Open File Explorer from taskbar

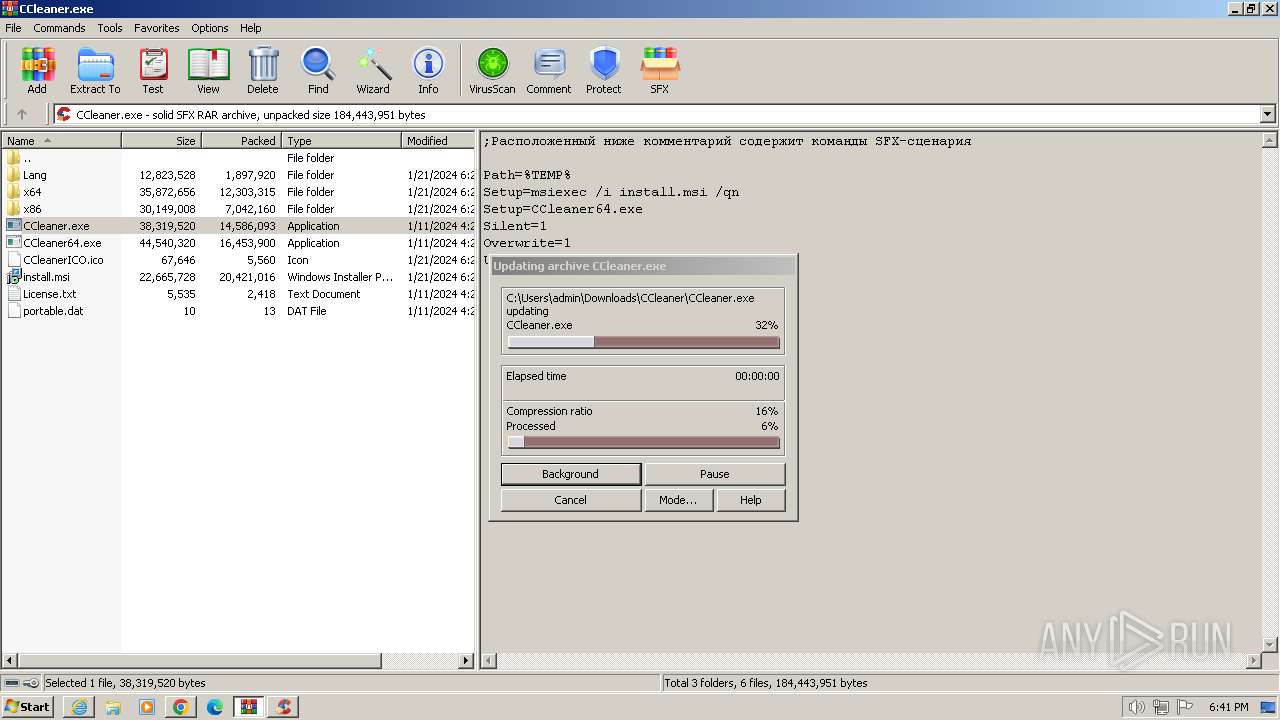click(x=113, y=707)
